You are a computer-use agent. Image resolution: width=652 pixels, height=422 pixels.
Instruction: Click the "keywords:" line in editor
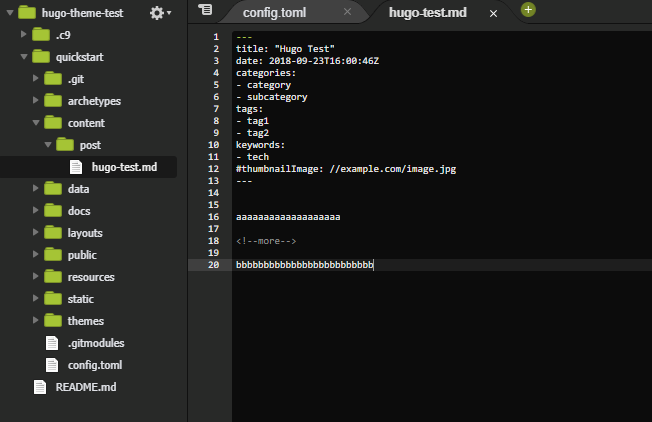coord(260,145)
